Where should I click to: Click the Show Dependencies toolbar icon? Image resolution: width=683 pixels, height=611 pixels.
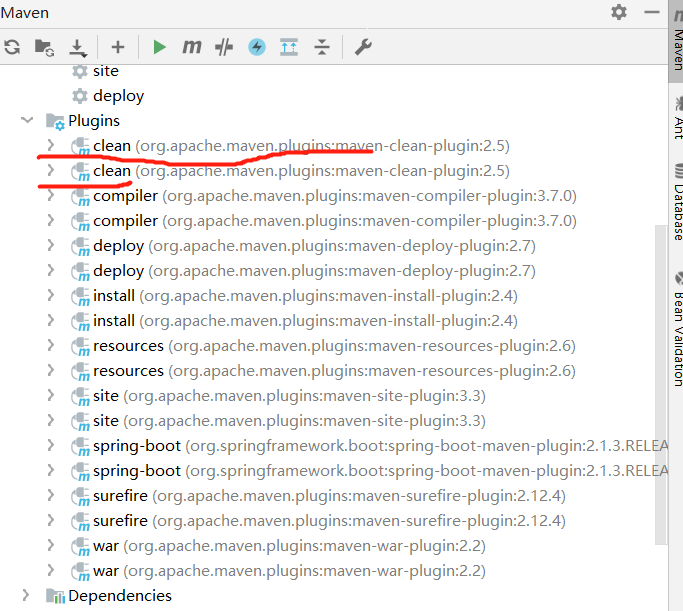pyautogui.click(x=289, y=47)
